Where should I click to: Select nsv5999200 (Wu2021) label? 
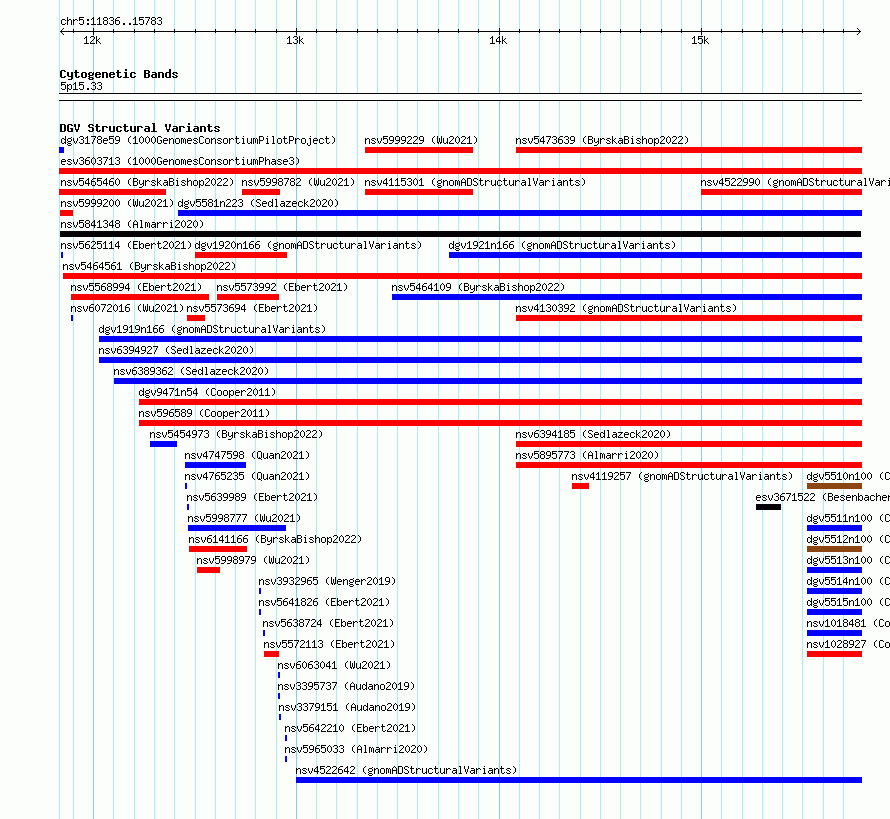coord(117,203)
